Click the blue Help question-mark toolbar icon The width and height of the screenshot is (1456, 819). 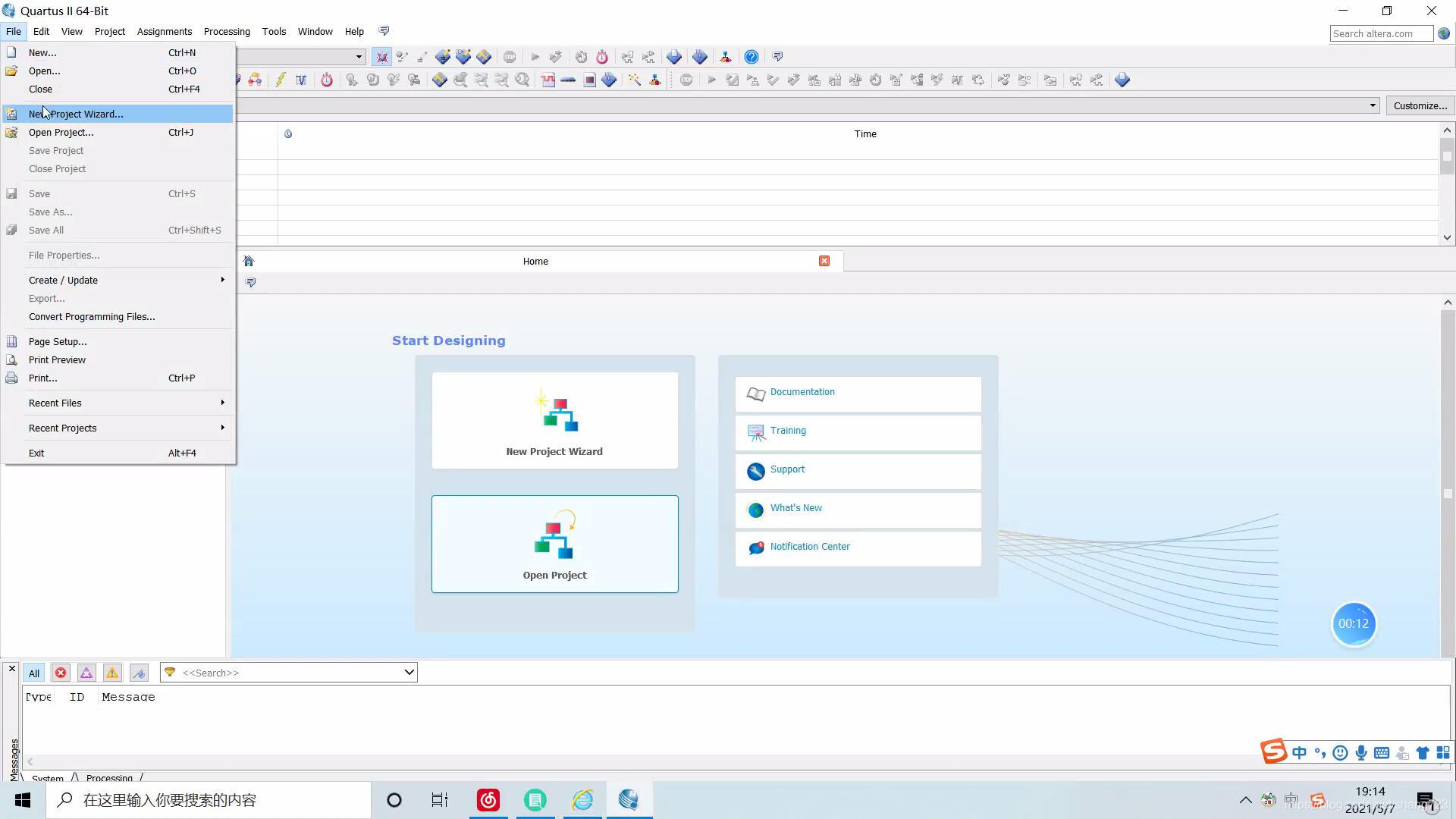point(751,57)
